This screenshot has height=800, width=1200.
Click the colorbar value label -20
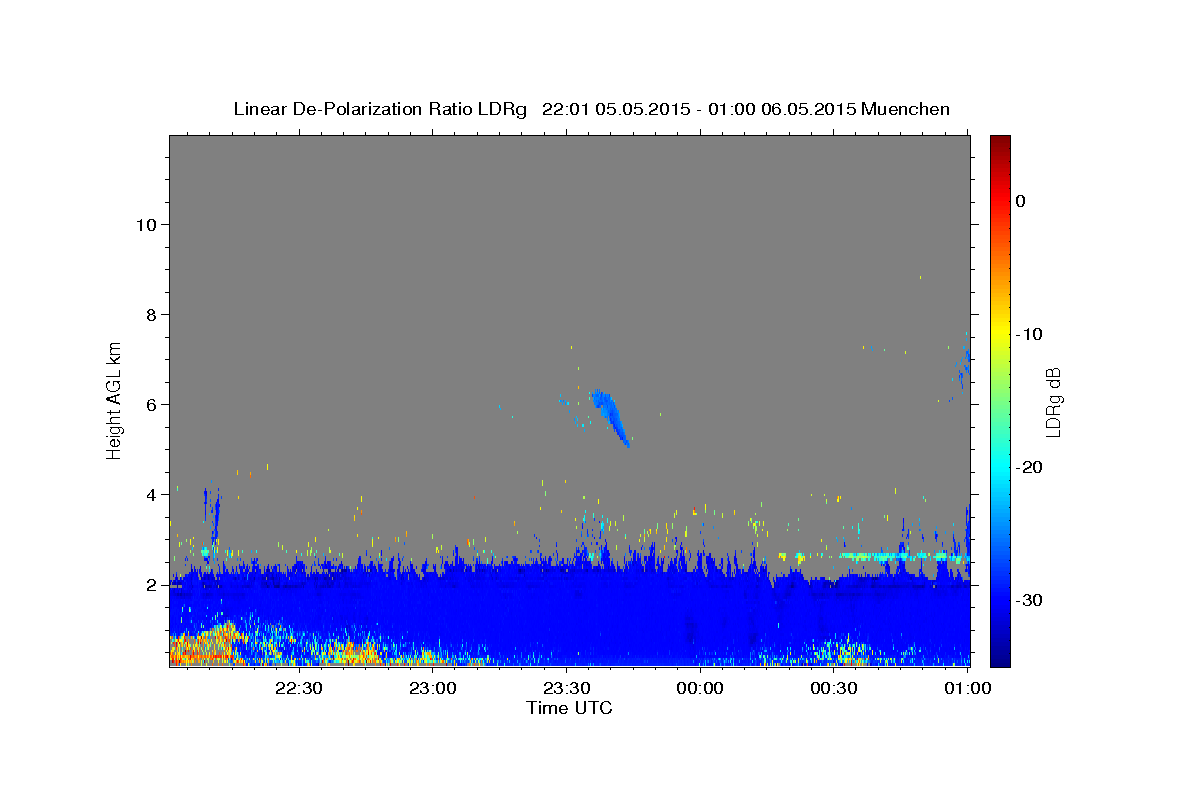point(1029,467)
